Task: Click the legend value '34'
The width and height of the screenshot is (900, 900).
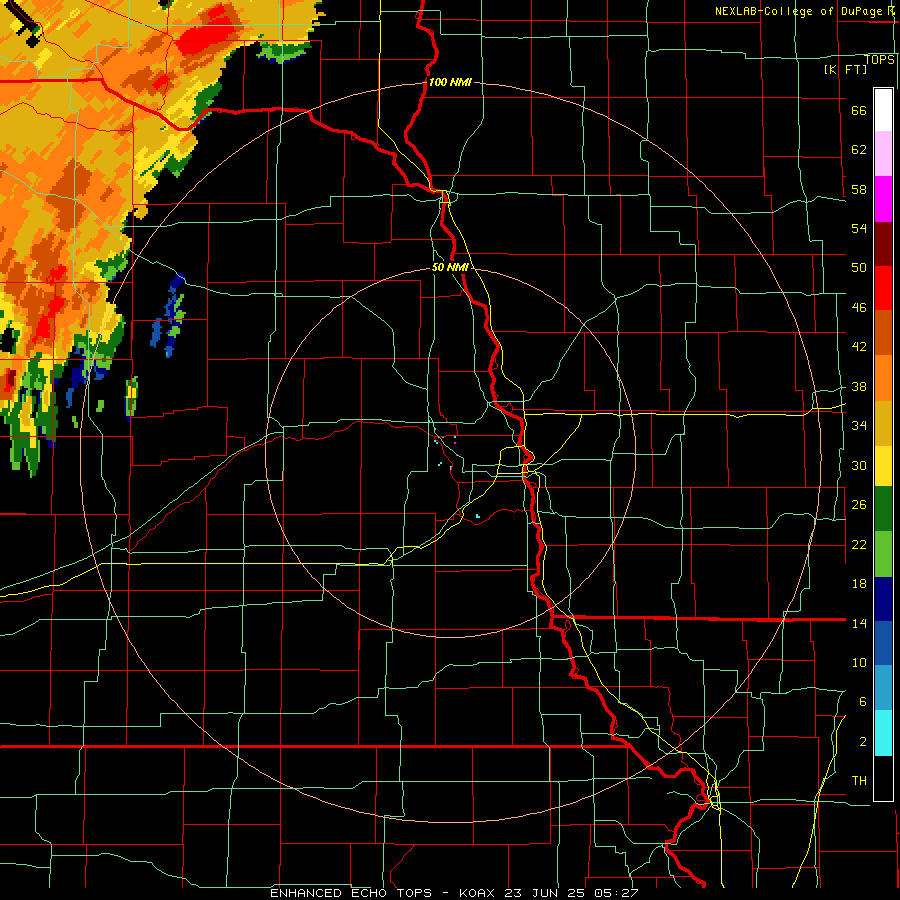Action: 859,425
